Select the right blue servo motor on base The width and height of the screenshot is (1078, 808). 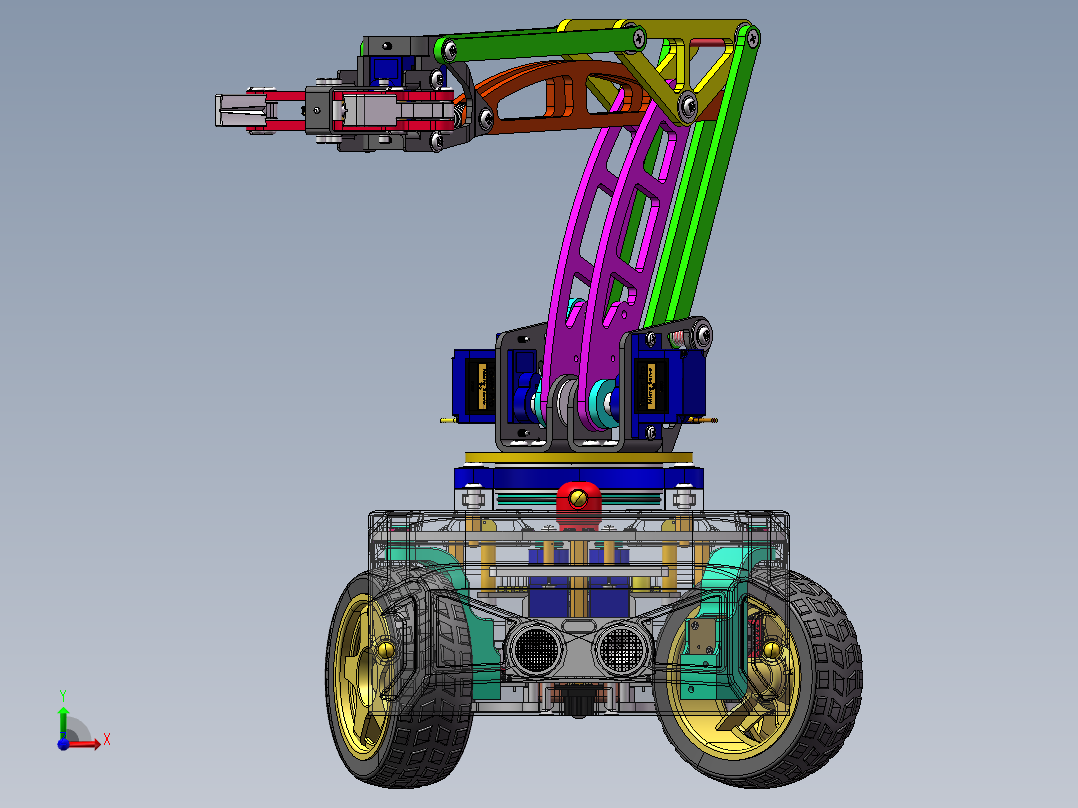tap(670, 385)
